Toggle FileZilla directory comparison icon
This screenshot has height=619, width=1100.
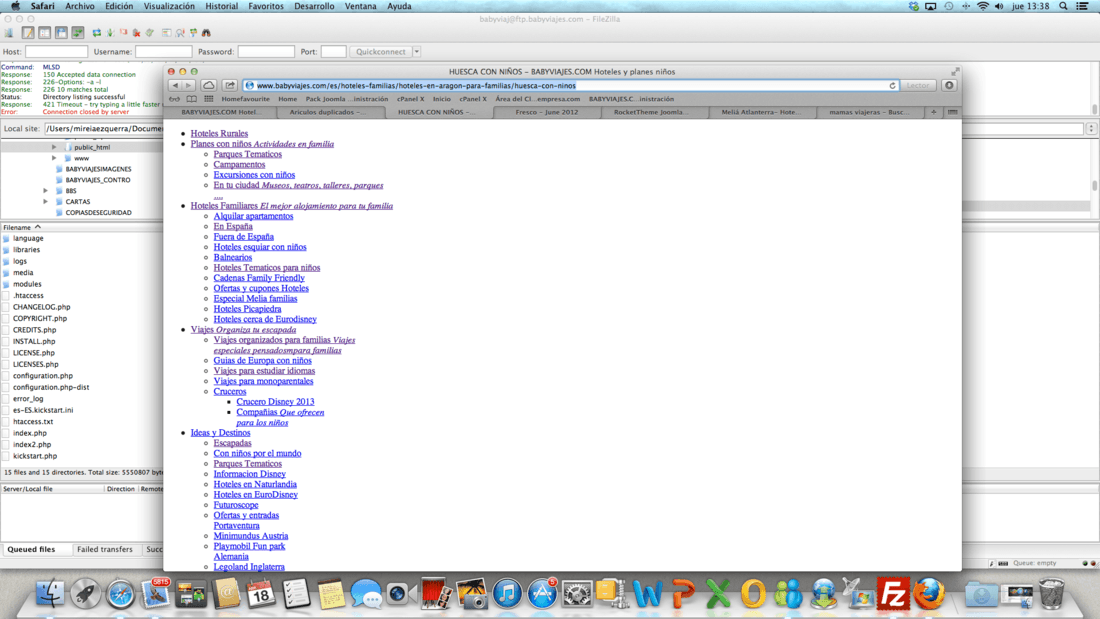tap(180, 33)
